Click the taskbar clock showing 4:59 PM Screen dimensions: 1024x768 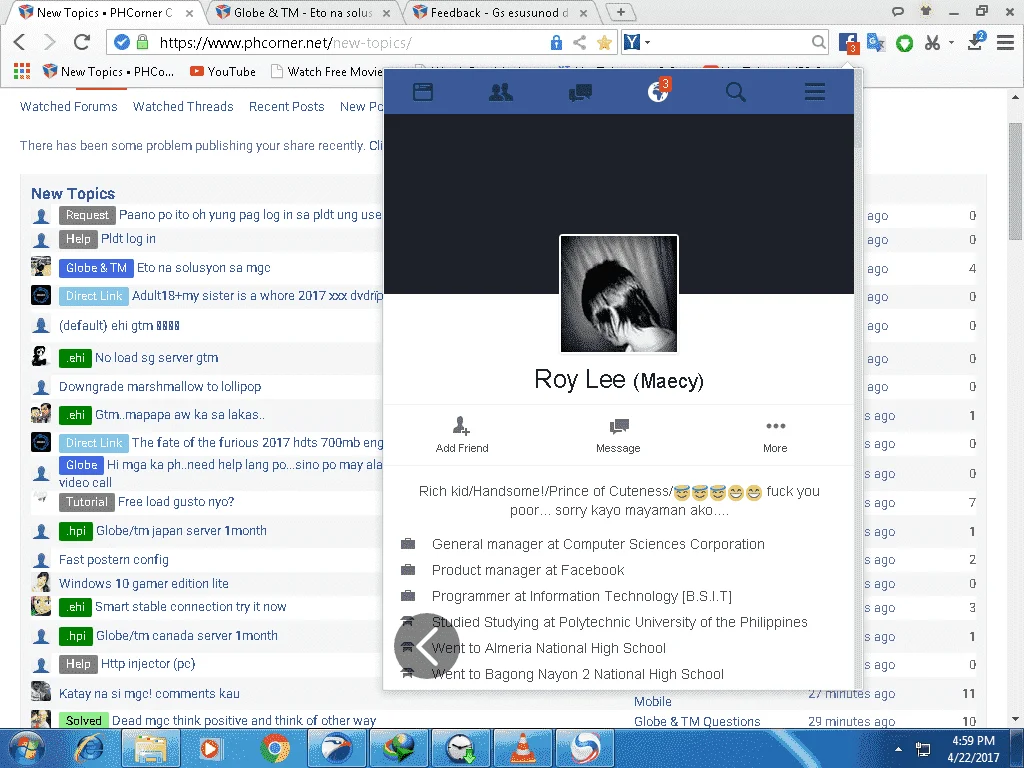[x=973, y=749]
